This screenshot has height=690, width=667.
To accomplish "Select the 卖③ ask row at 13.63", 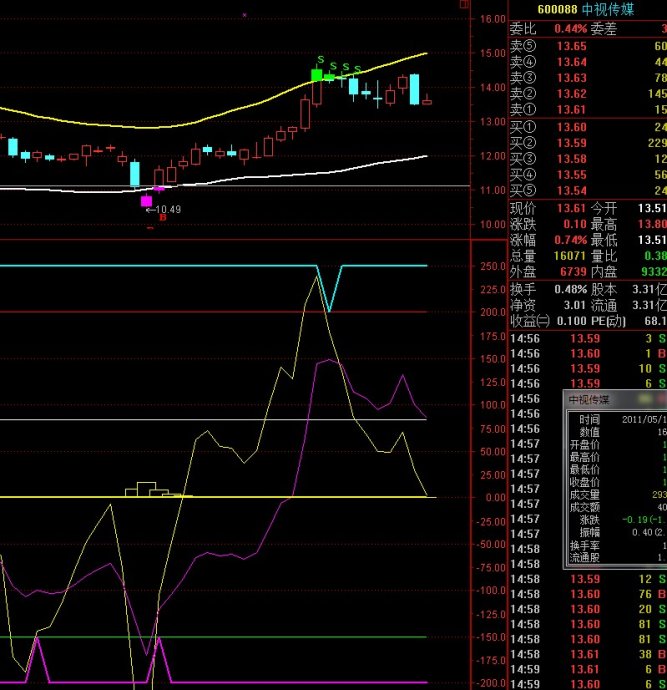I will coord(588,78).
